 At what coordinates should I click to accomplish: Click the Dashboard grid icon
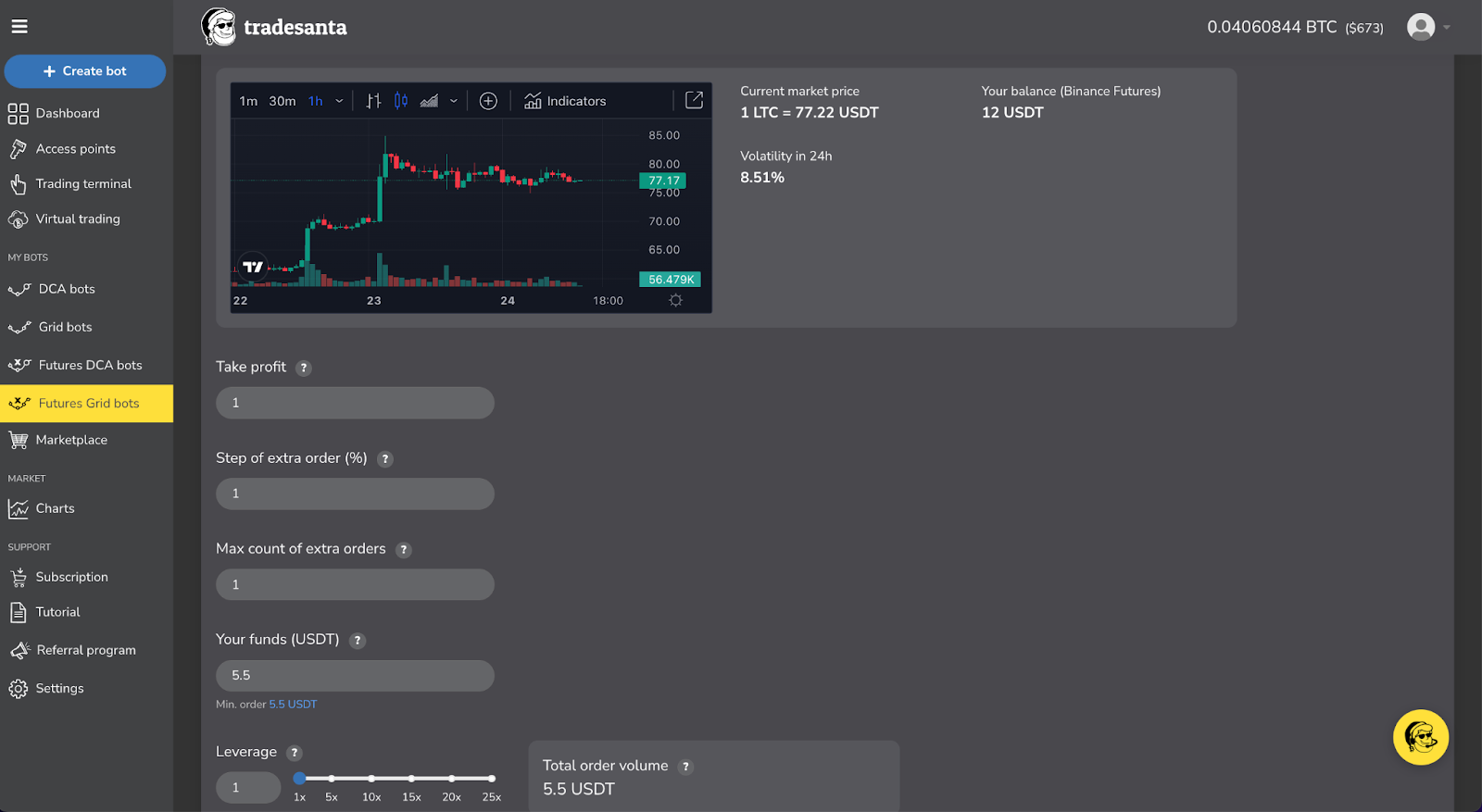click(18, 114)
